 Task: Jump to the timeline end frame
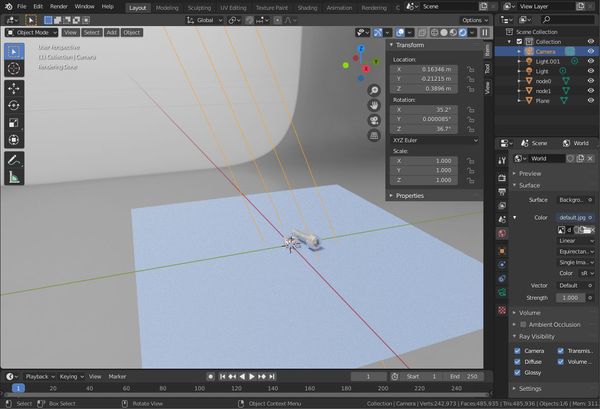[272, 376]
